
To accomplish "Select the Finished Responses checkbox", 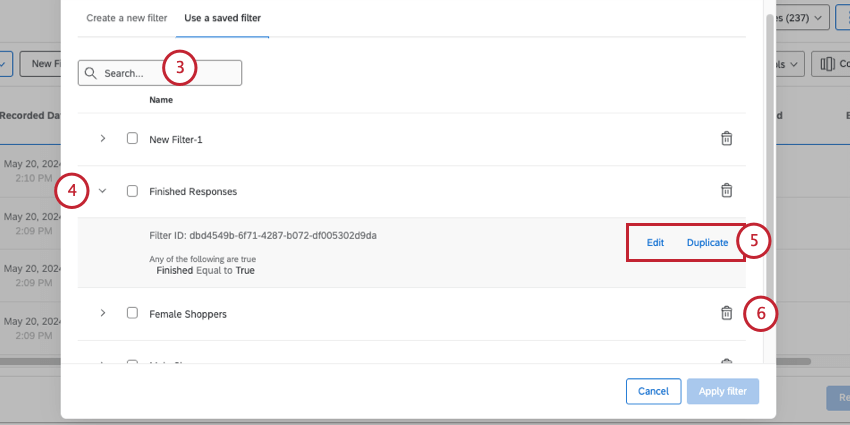I will [x=132, y=191].
